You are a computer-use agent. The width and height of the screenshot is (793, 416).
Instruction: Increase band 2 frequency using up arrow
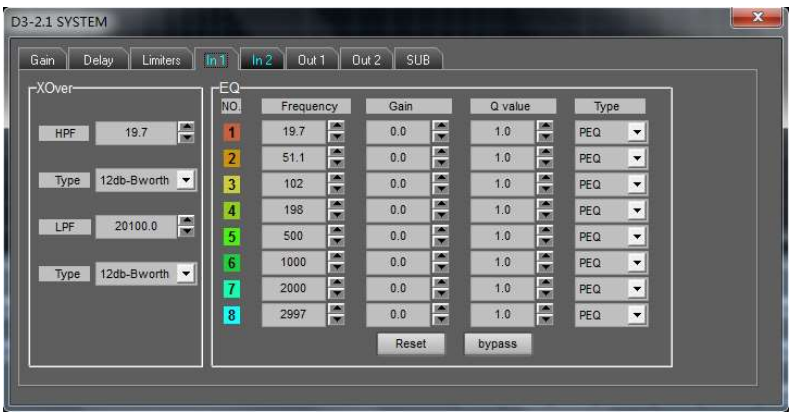tap(336, 152)
